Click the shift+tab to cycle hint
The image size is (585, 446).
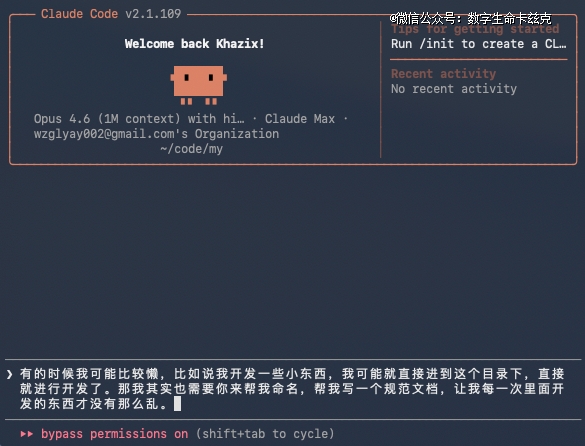[x=265, y=434]
